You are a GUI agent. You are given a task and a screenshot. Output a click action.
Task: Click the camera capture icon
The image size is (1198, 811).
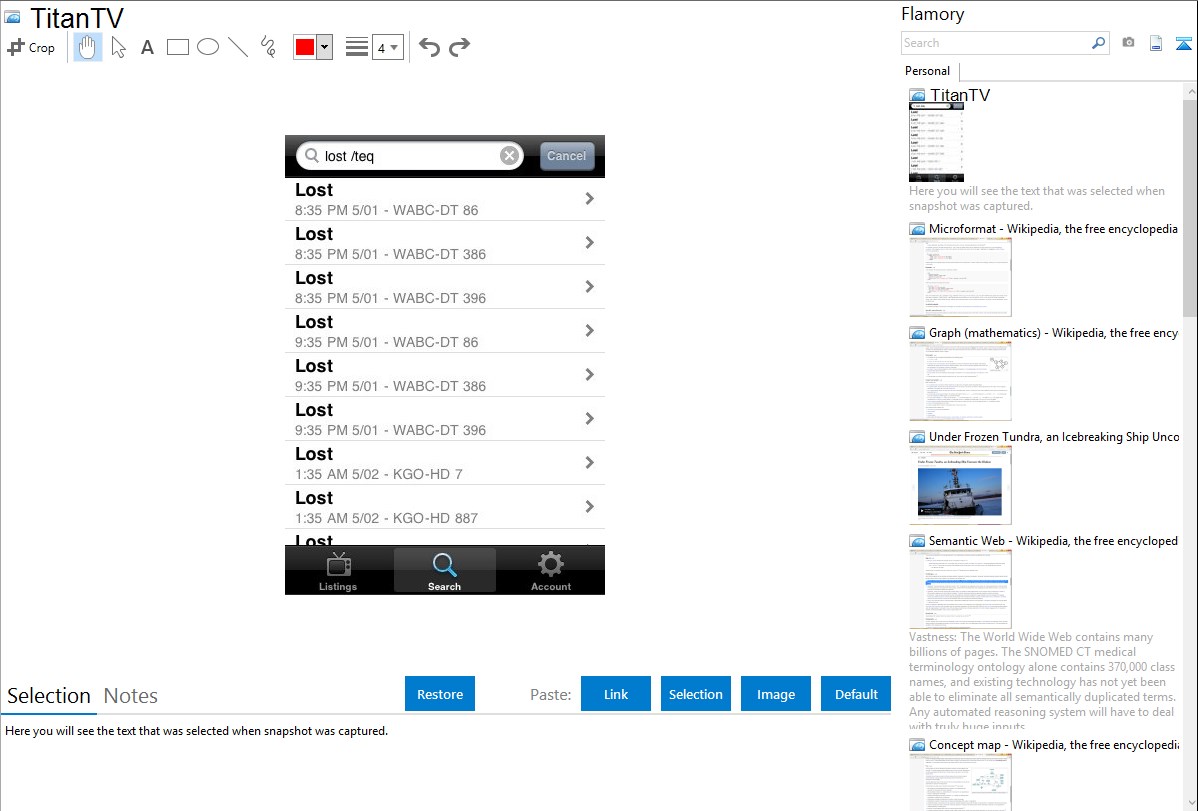point(1128,43)
